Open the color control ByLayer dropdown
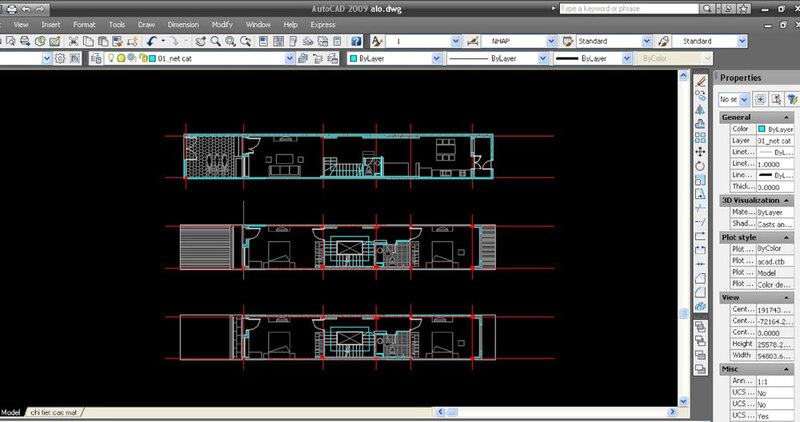 436,59
